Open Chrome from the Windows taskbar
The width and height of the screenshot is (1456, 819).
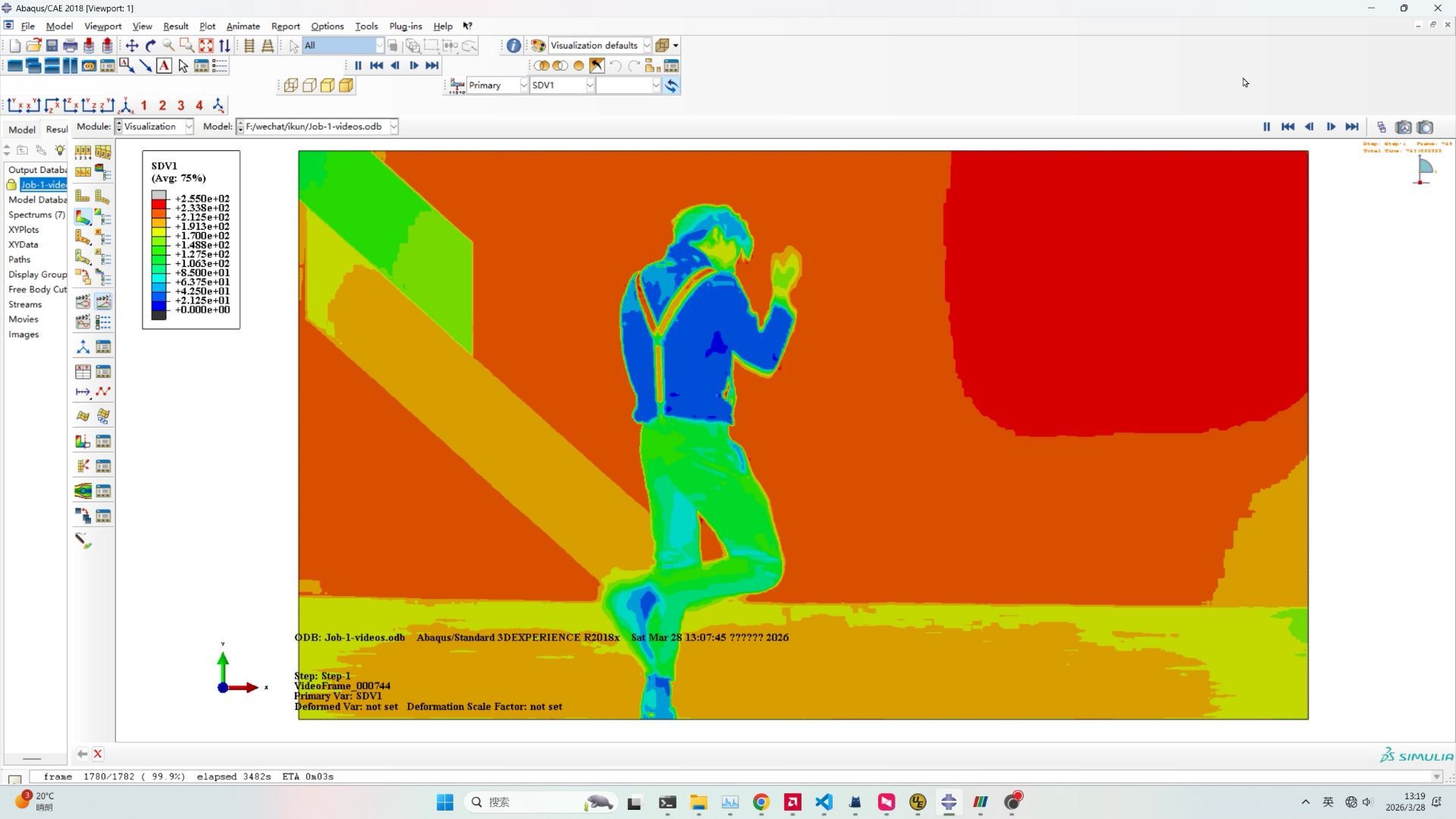761,802
